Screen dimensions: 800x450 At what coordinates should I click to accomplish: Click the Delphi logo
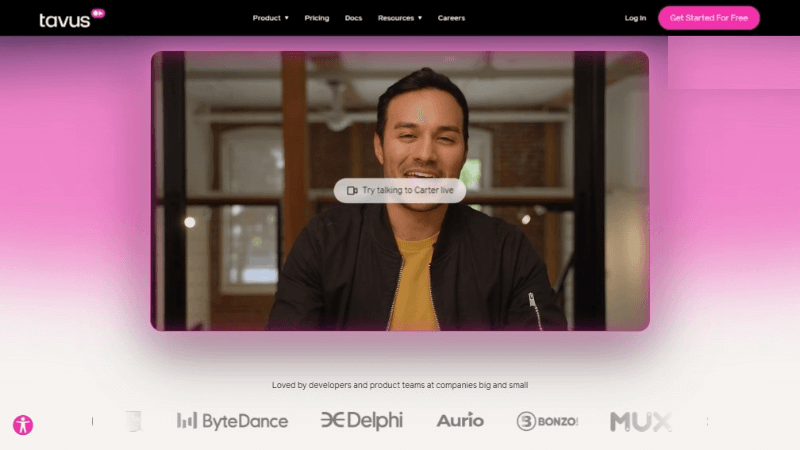tap(362, 421)
